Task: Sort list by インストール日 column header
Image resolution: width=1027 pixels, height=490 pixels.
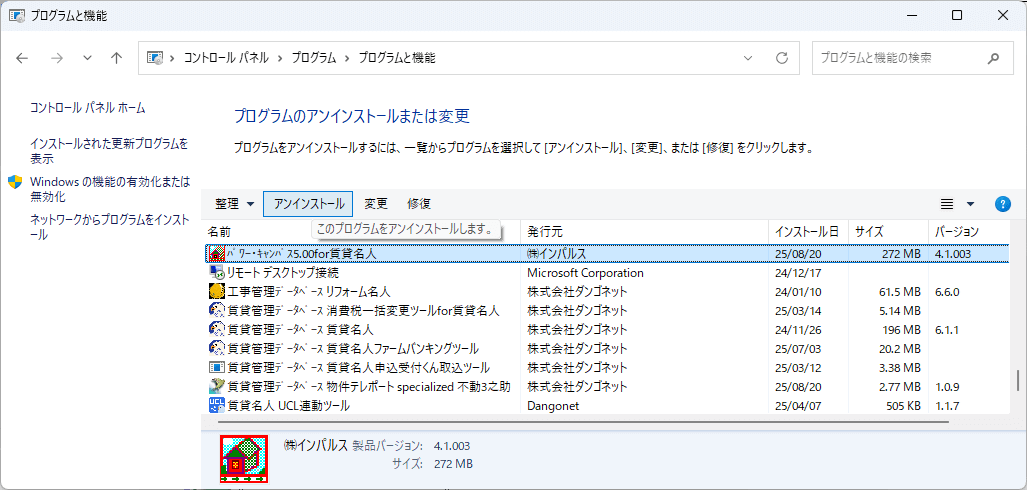Action: point(807,231)
